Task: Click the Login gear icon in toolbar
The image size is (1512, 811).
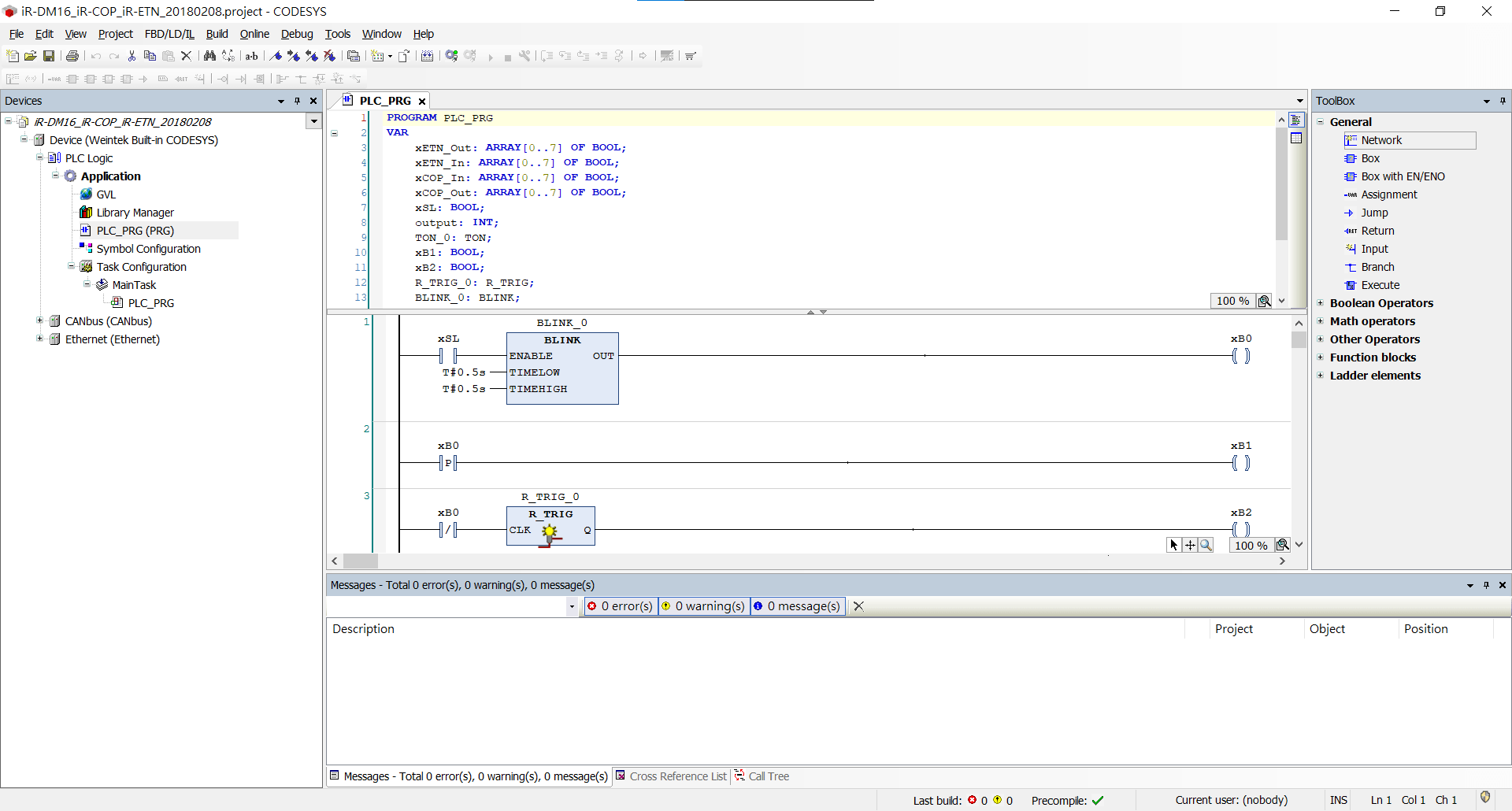Action: click(451, 56)
